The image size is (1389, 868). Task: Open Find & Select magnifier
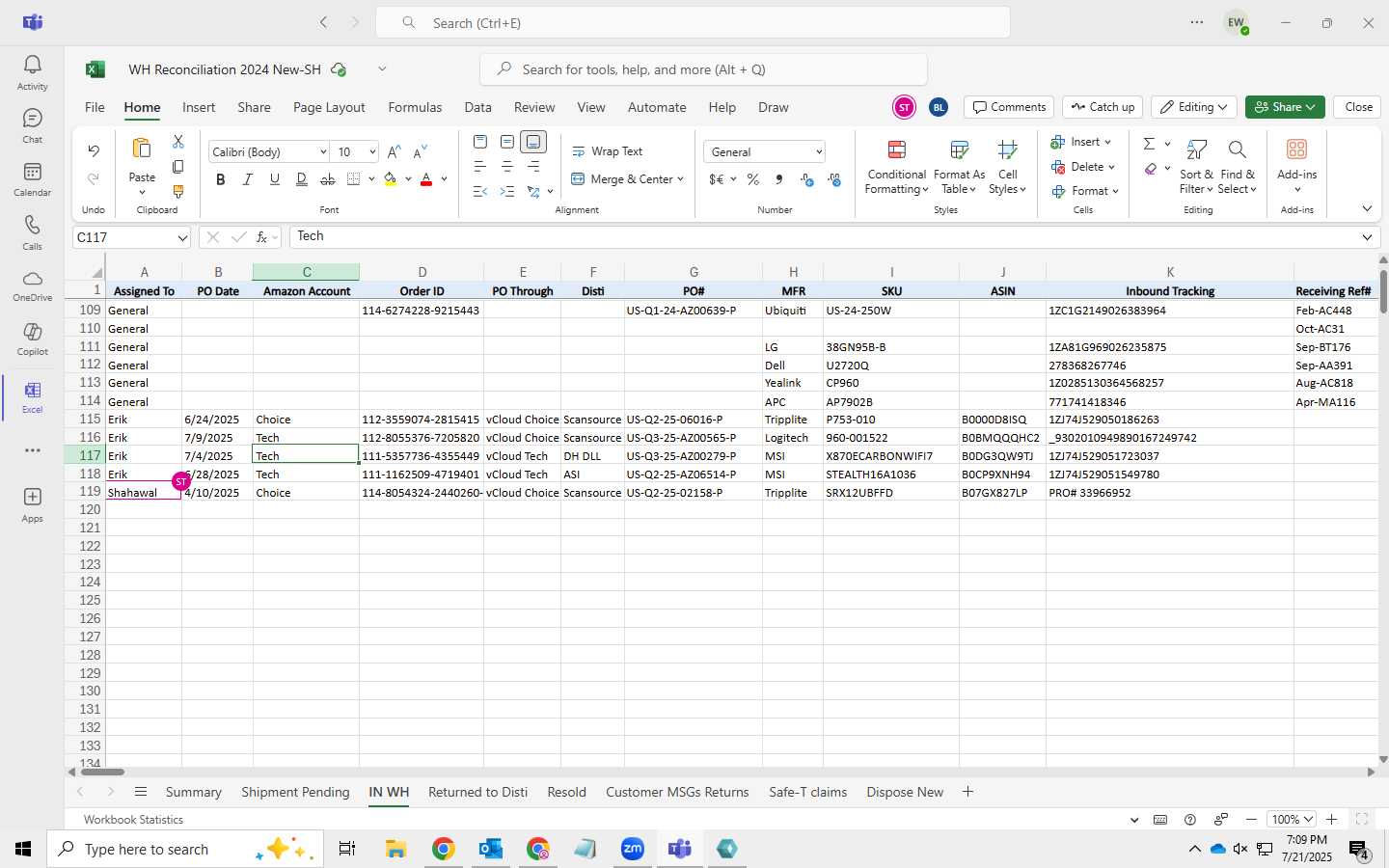click(1238, 166)
